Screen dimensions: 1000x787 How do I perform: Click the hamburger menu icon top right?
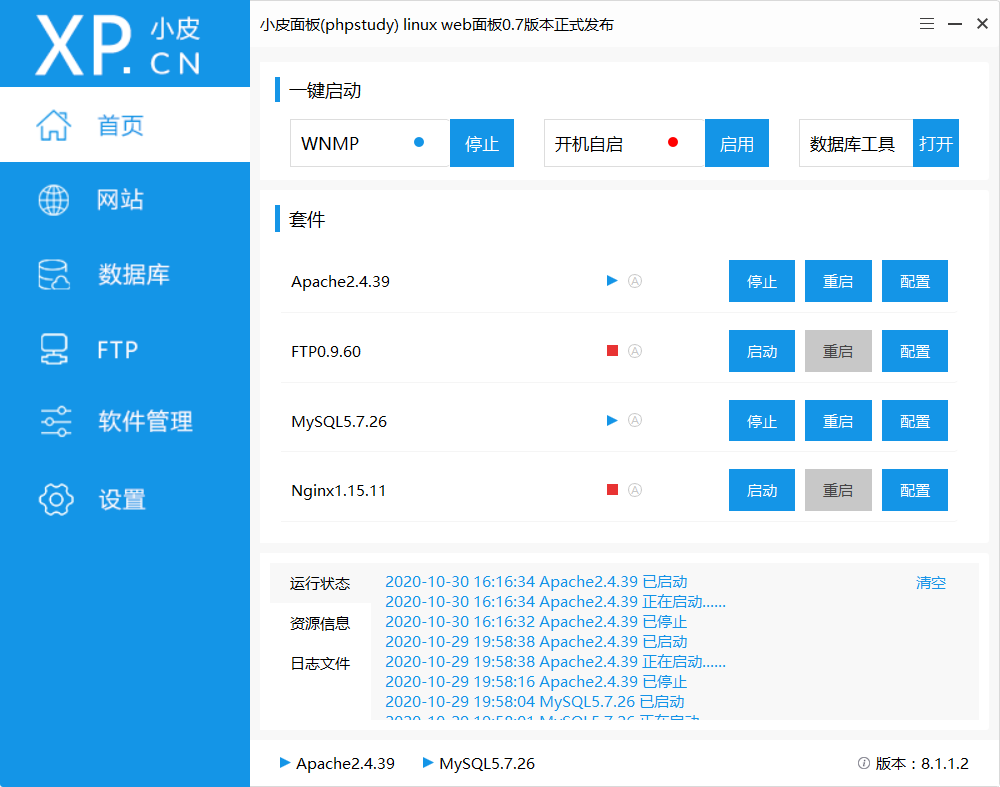pos(926,23)
